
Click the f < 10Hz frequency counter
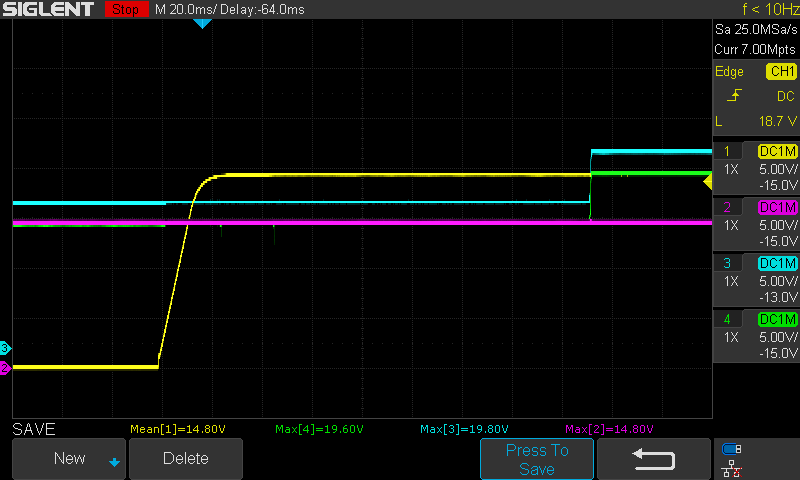[770, 9]
